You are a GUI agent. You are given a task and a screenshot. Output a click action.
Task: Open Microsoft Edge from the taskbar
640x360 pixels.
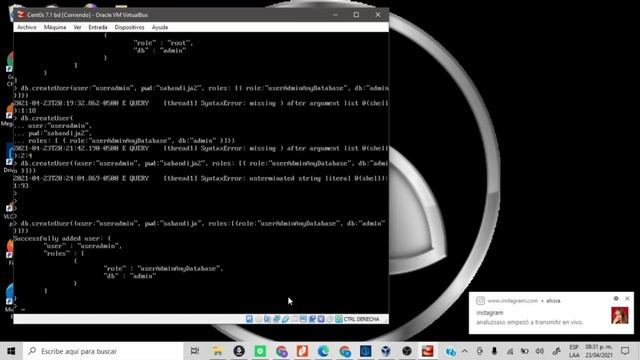pos(323,351)
